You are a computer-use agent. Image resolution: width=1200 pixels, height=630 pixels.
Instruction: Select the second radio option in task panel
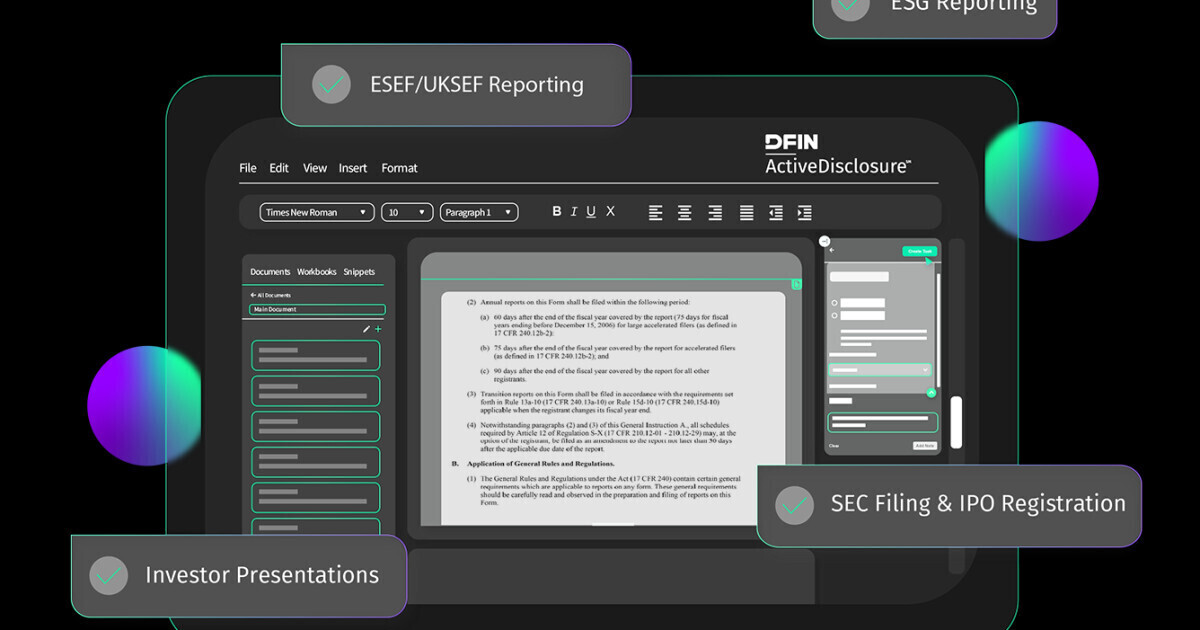click(x=835, y=316)
